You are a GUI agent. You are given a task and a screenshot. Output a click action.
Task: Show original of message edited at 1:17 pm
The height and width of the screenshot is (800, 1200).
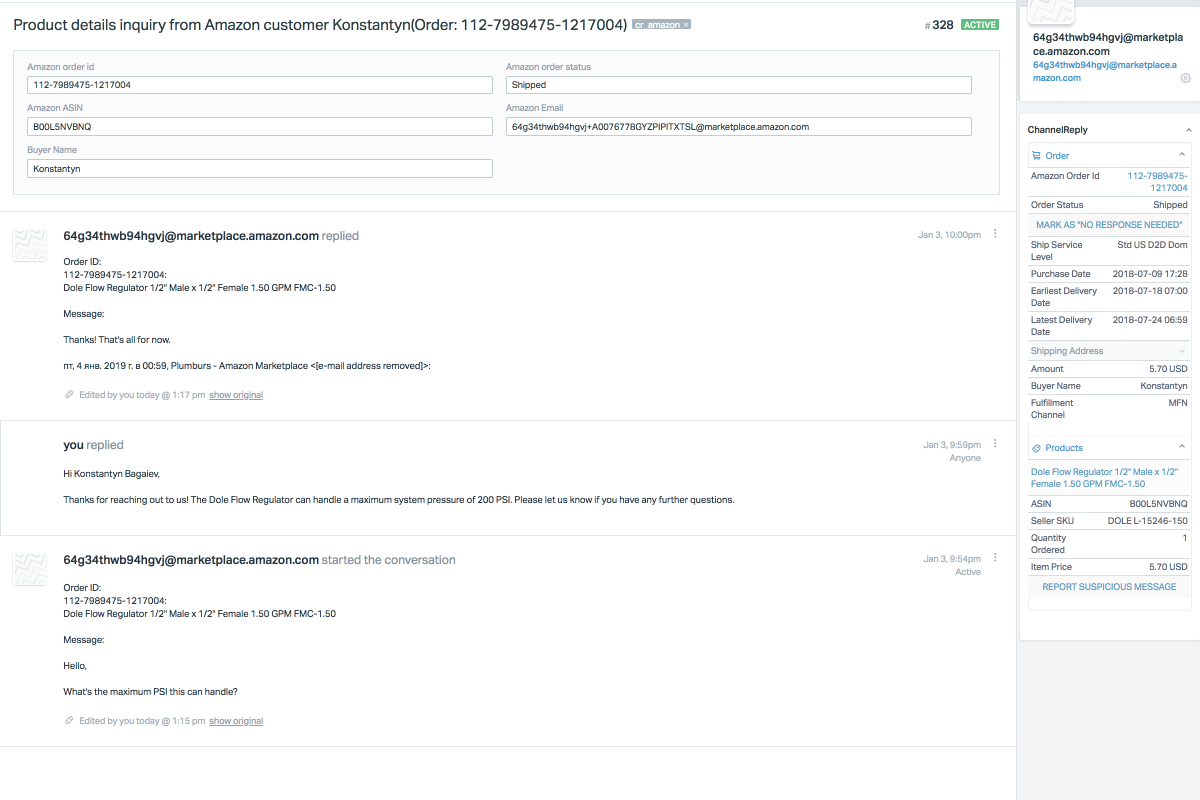[236, 395]
